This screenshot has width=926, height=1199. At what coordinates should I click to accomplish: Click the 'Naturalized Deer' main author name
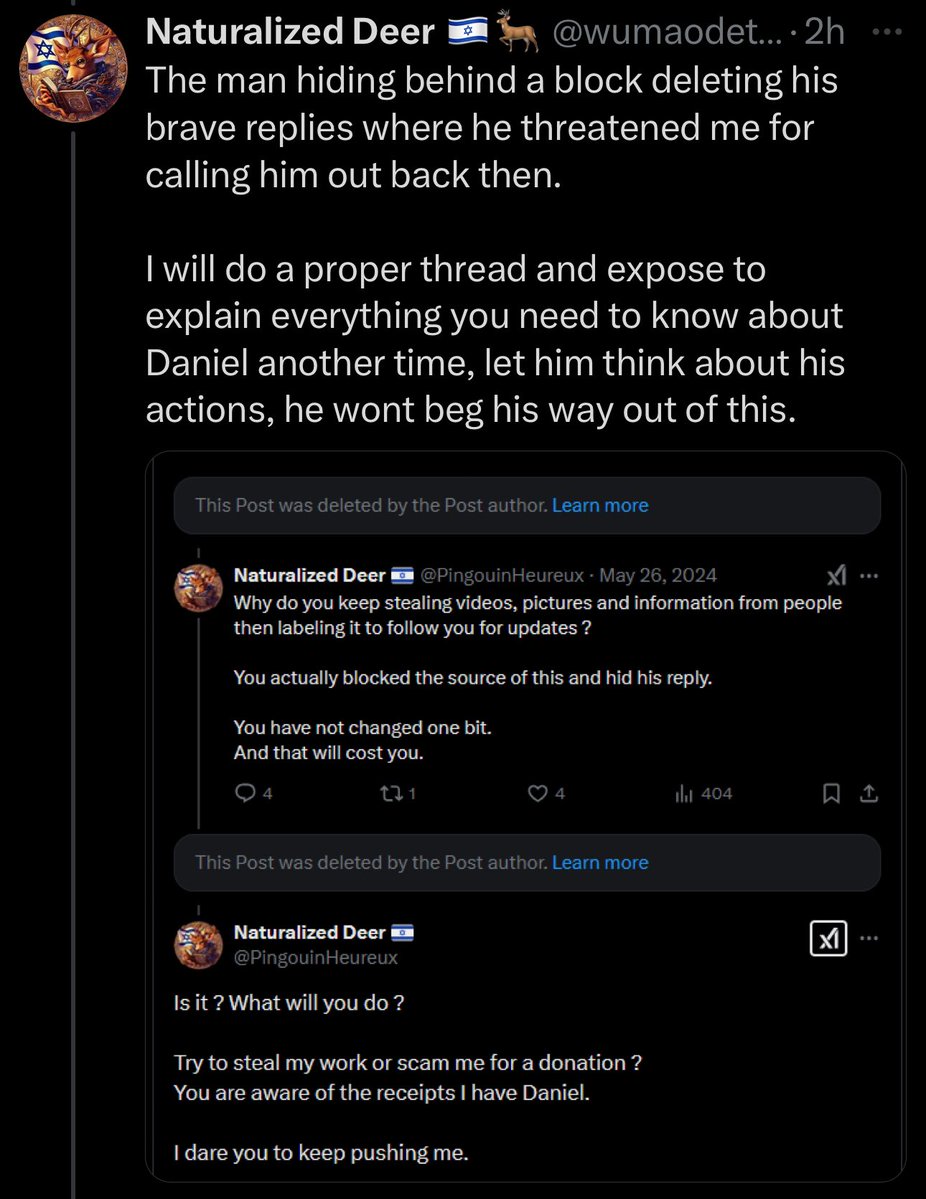coord(290,33)
